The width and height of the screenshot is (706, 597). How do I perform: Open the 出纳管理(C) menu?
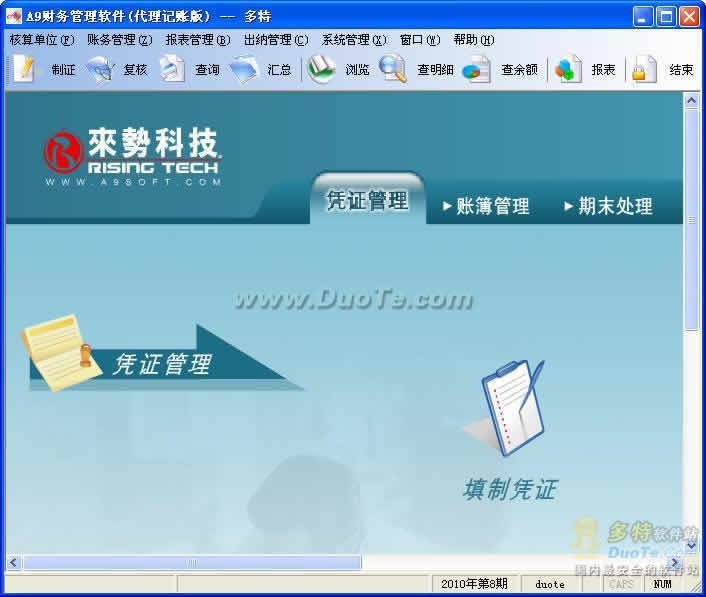(276, 40)
